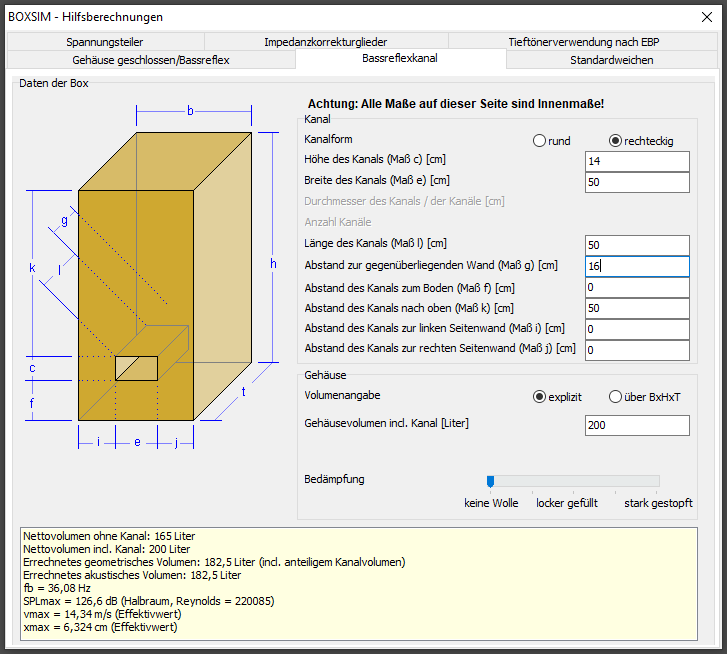The height and width of the screenshot is (654, 727).
Task: Close the BOXSIM Hilfsberechnungen window
Action: [x=702, y=16]
